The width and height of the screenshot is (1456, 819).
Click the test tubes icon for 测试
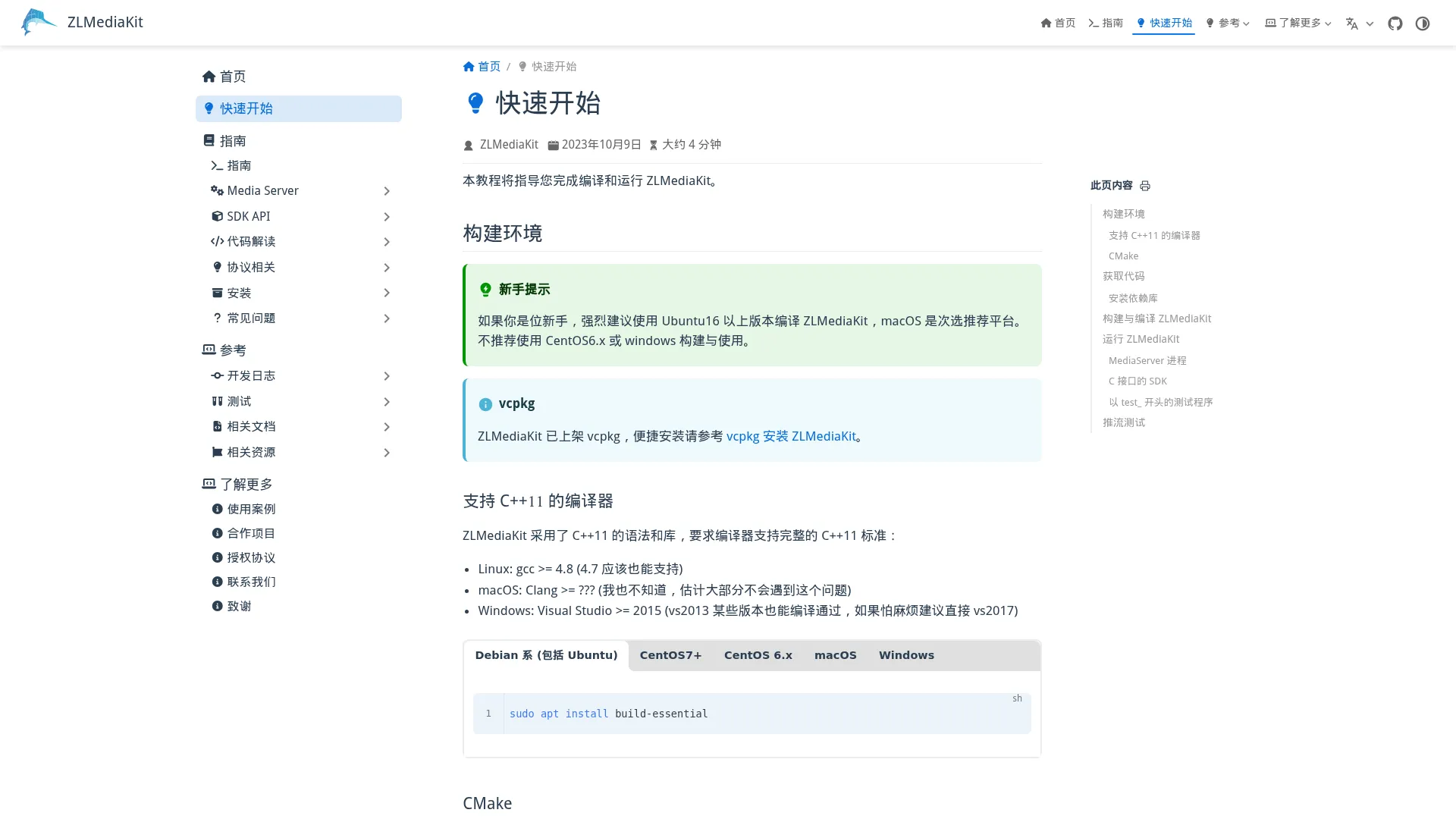coord(217,401)
